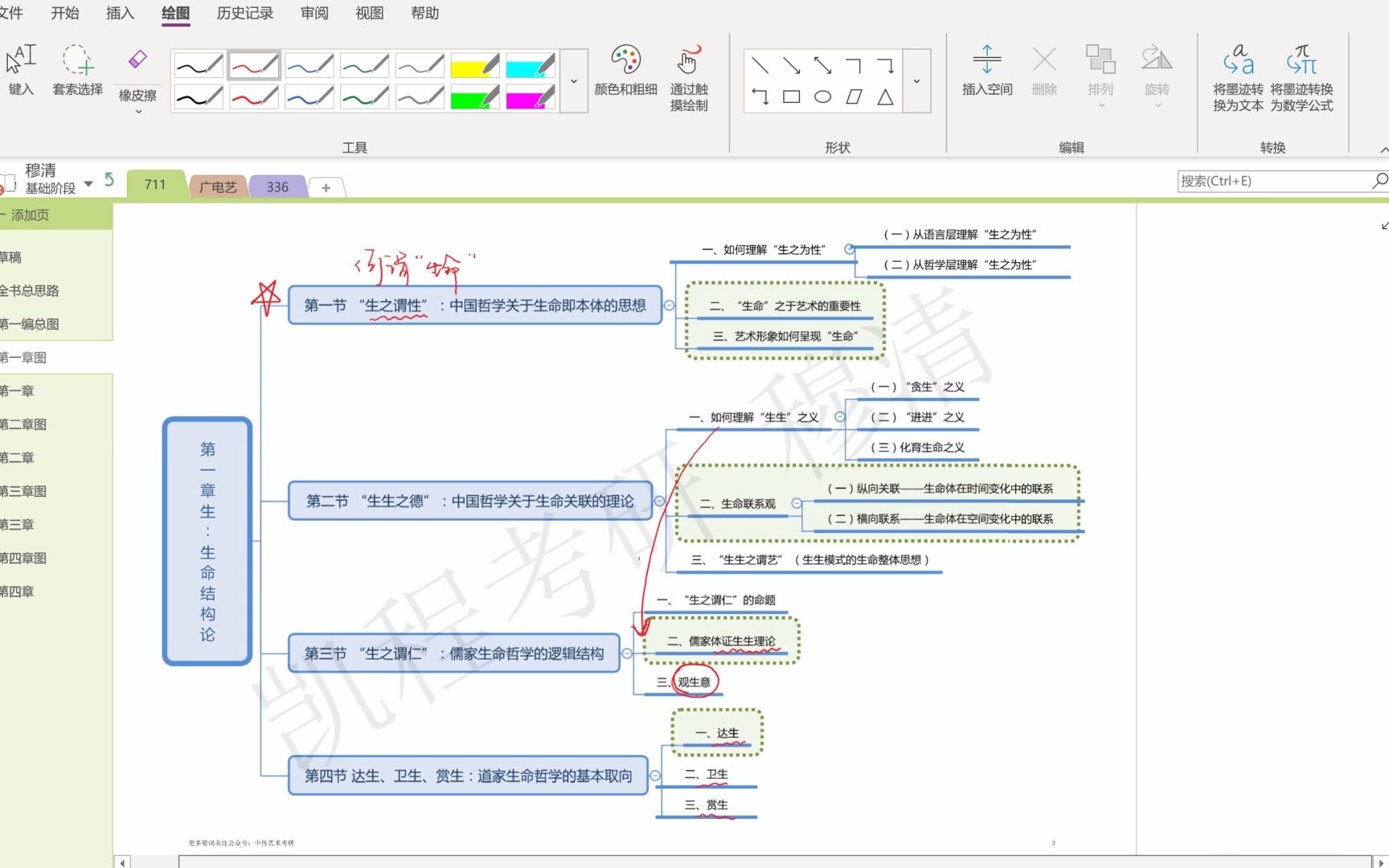Open page 第一编总图
The height and width of the screenshot is (868, 1389).
55,324
